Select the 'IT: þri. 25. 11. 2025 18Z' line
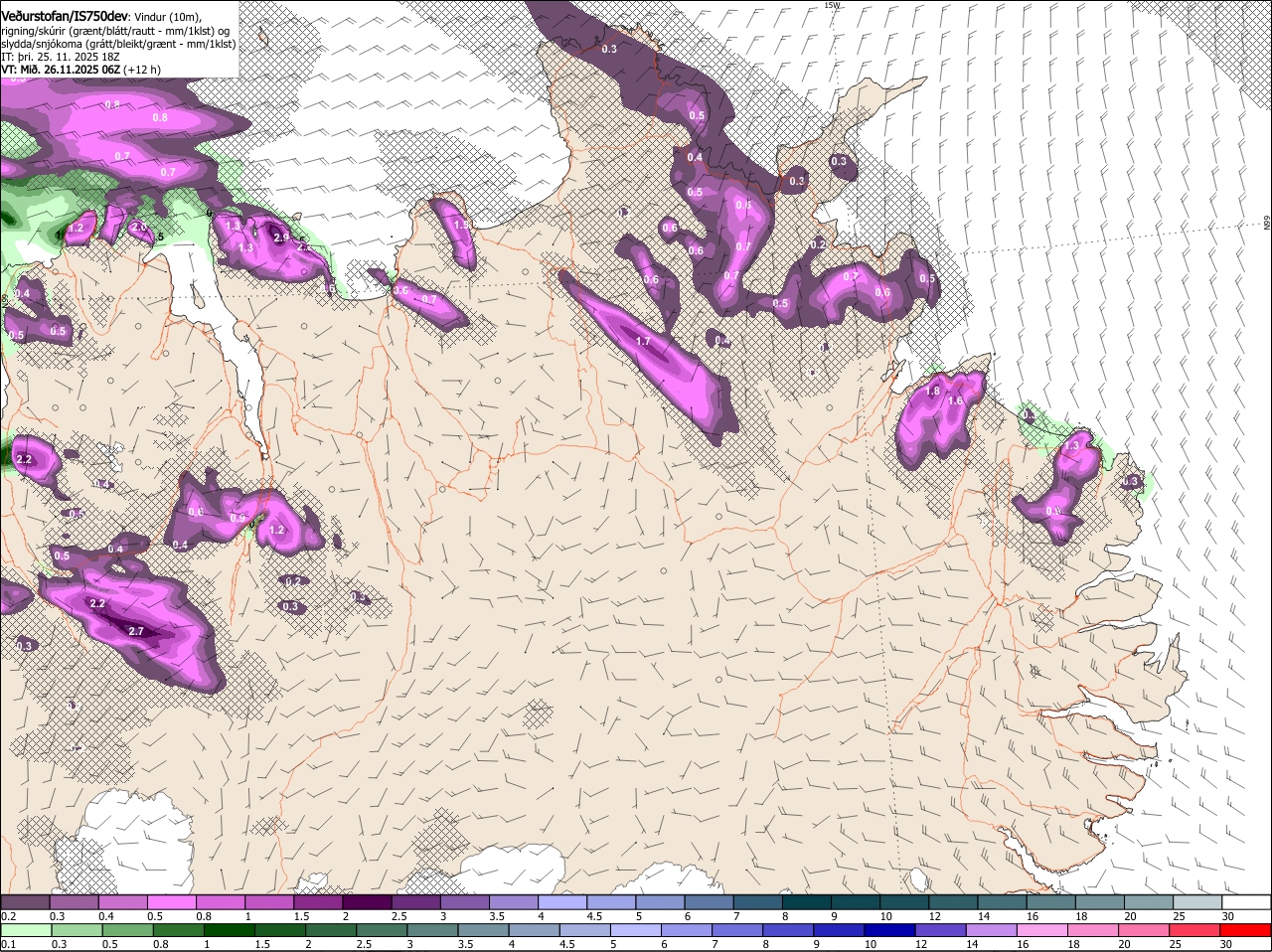 [x=61, y=57]
